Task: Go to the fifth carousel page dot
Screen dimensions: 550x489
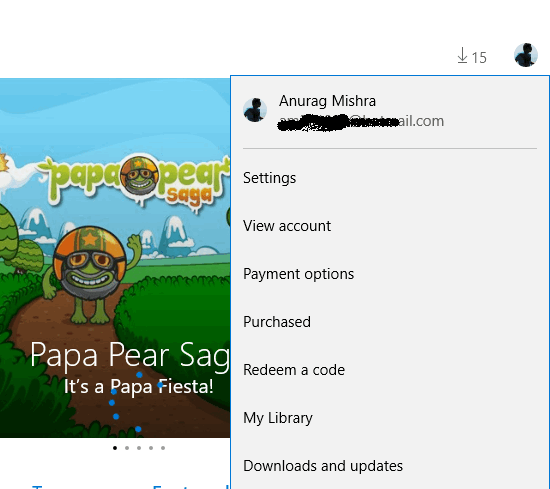Action: point(163,448)
